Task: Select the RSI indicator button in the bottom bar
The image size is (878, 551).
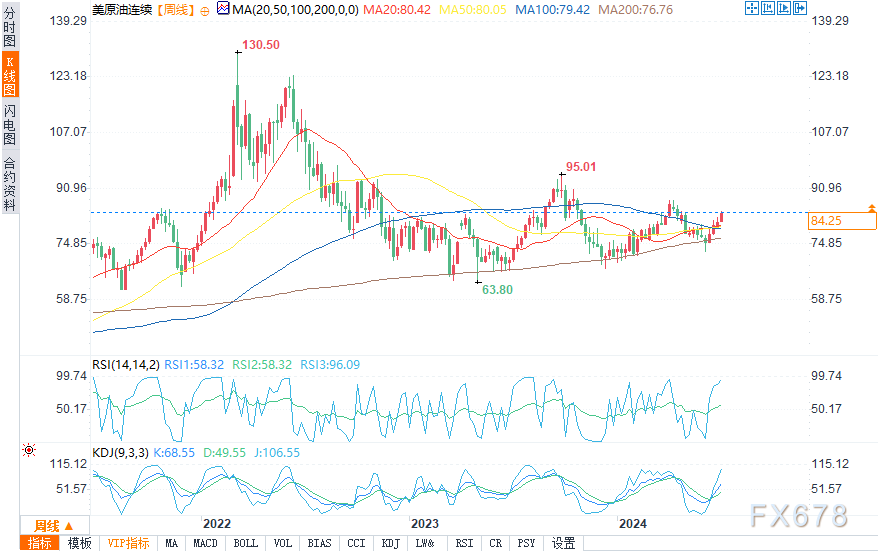Action: click(x=464, y=543)
